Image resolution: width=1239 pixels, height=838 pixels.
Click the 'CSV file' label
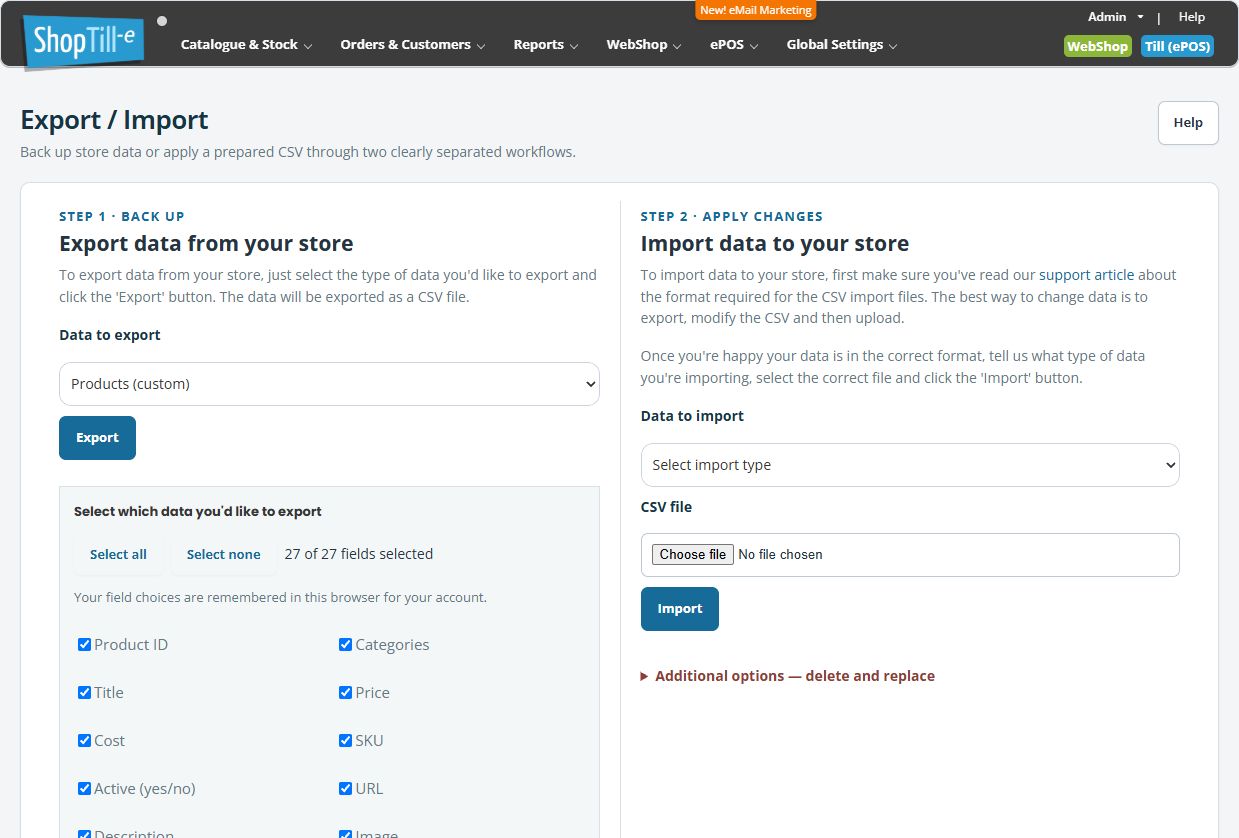coord(666,507)
